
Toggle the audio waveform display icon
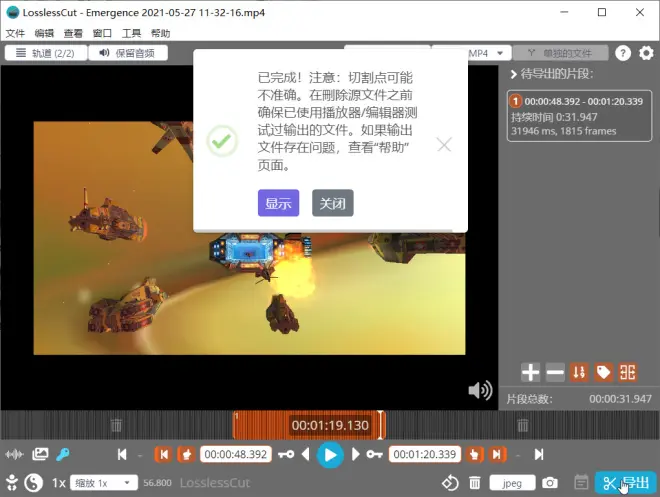(x=14, y=454)
